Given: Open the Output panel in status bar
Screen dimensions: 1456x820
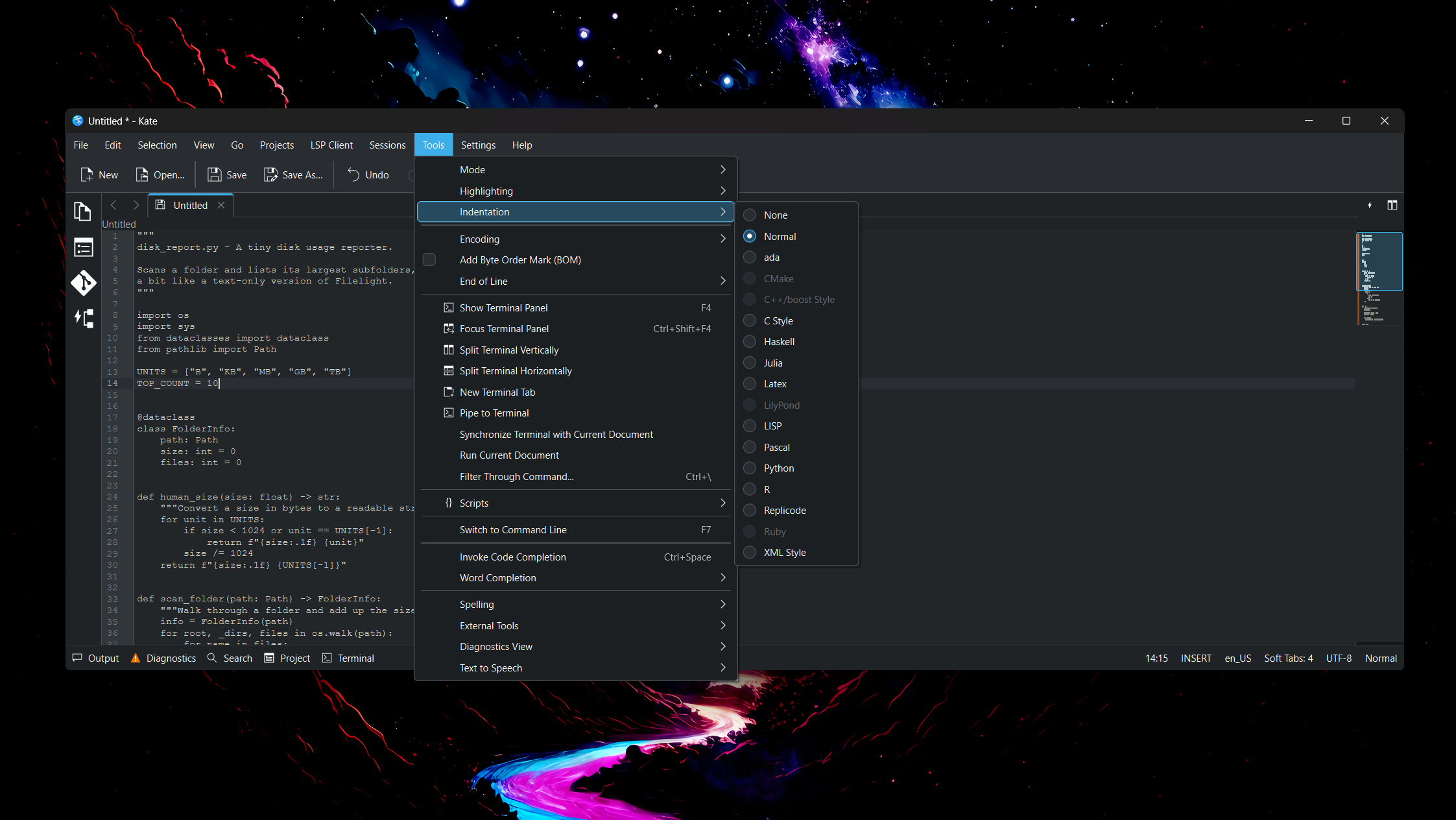Looking at the screenshot, I should [95, 658].
